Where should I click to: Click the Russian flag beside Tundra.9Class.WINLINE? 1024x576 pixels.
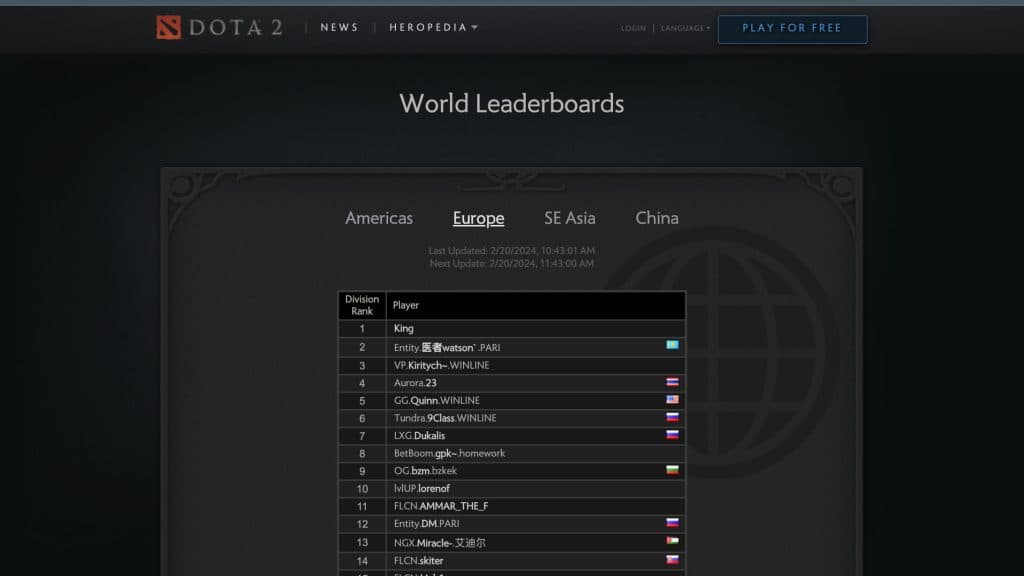pos(672,418)
